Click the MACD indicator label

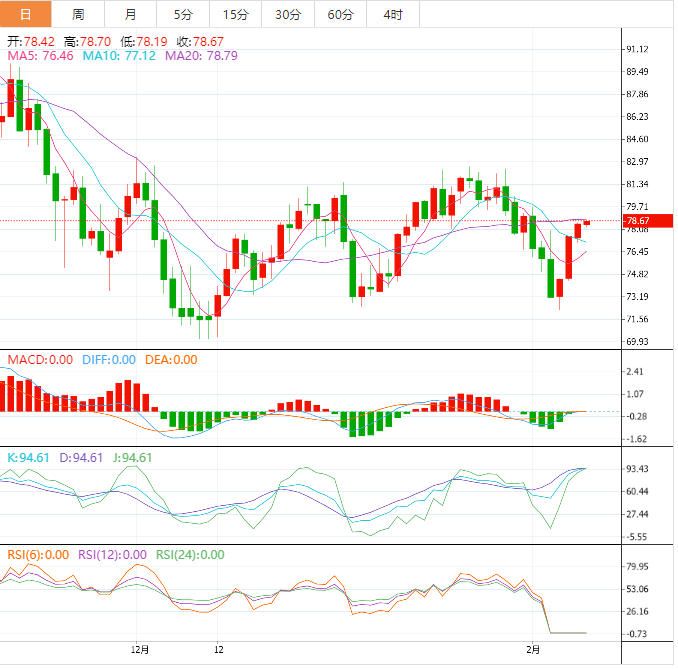tap(40, 360)
